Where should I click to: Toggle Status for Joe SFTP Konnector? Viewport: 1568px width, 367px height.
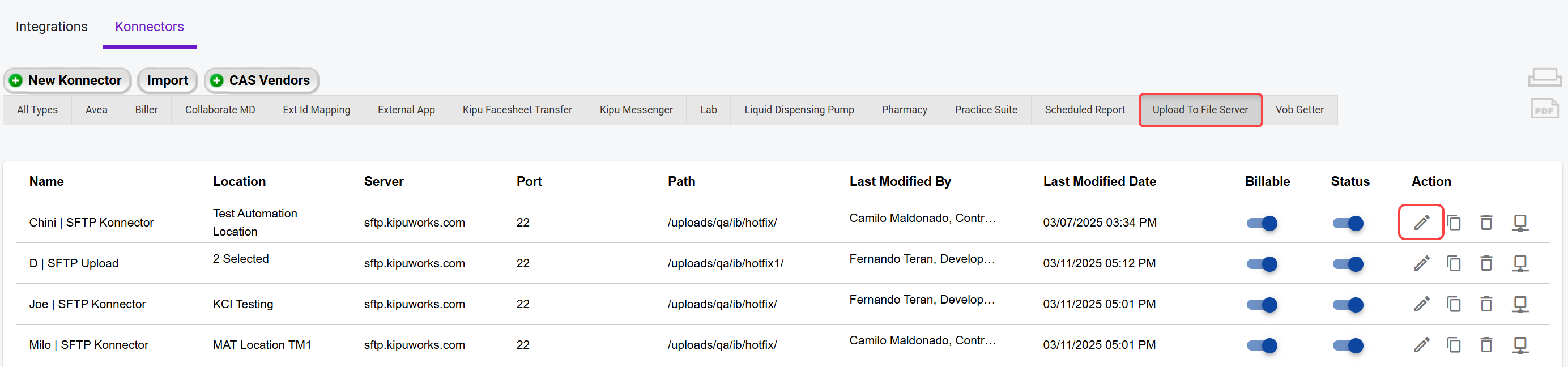coord(1347,305)
